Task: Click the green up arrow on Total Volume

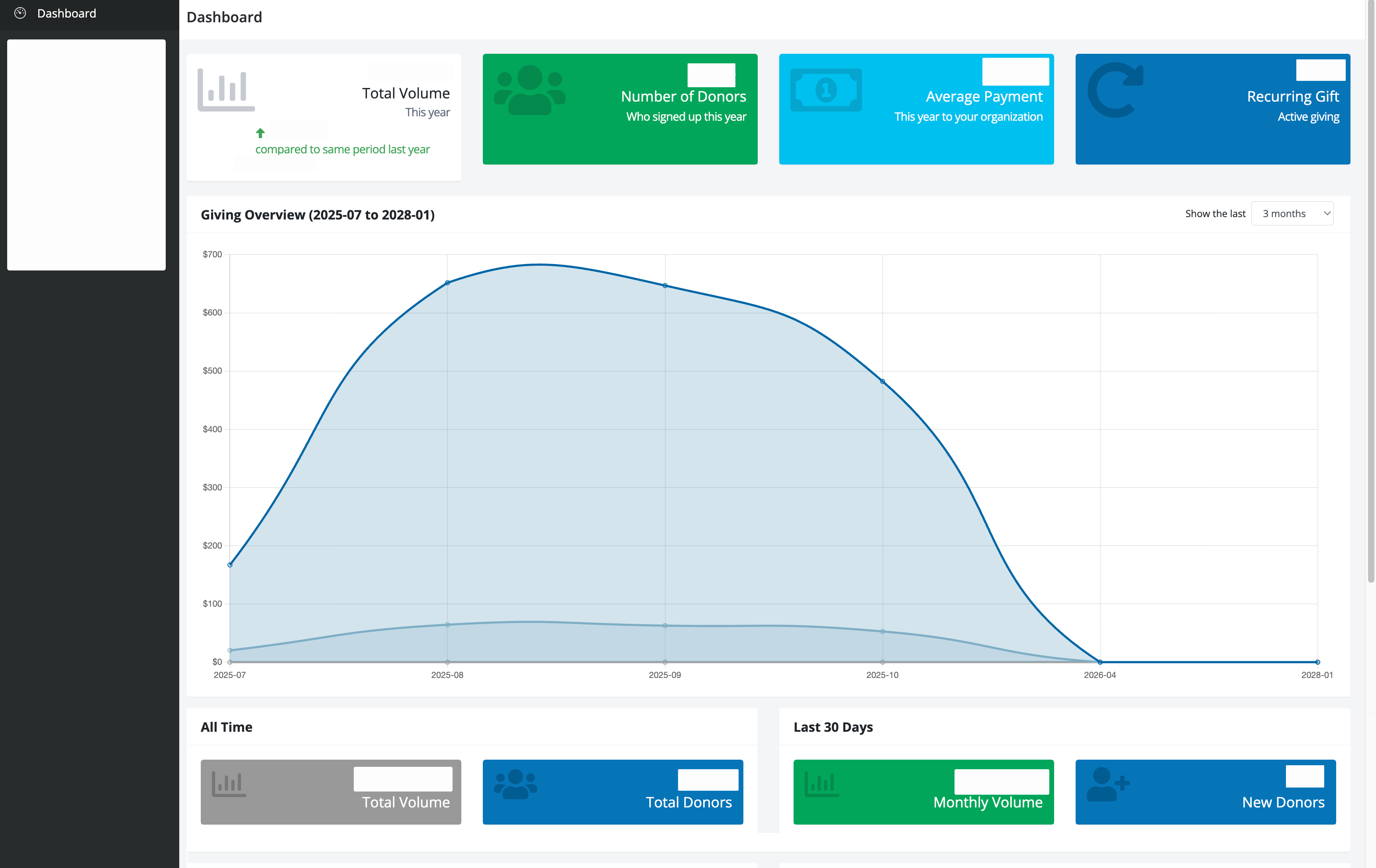Action: 261,133
